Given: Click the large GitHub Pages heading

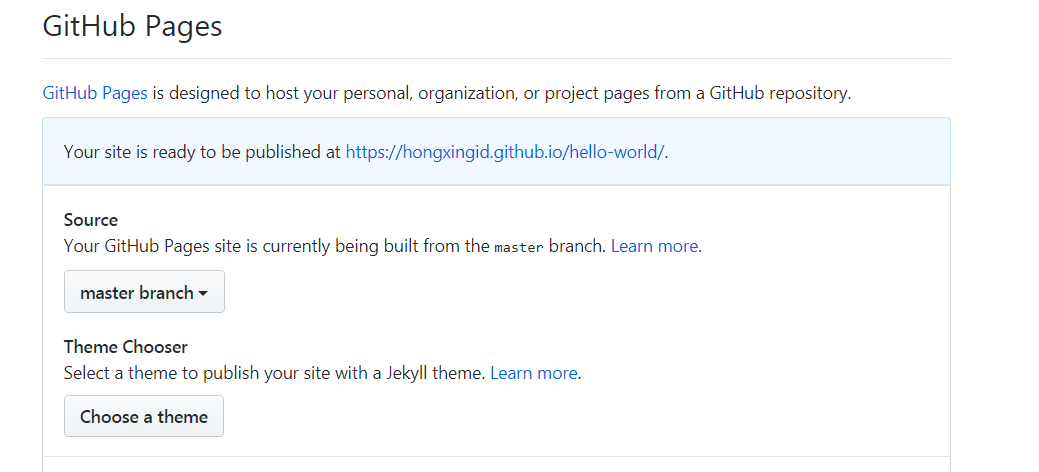Looking at the screenshot, I should tap(132, 26).
